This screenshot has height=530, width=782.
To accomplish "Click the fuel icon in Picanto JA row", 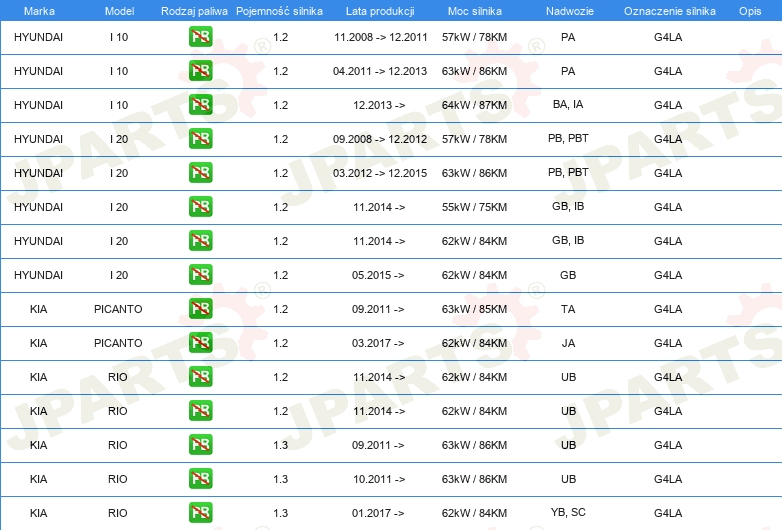I will click(200, 343).
